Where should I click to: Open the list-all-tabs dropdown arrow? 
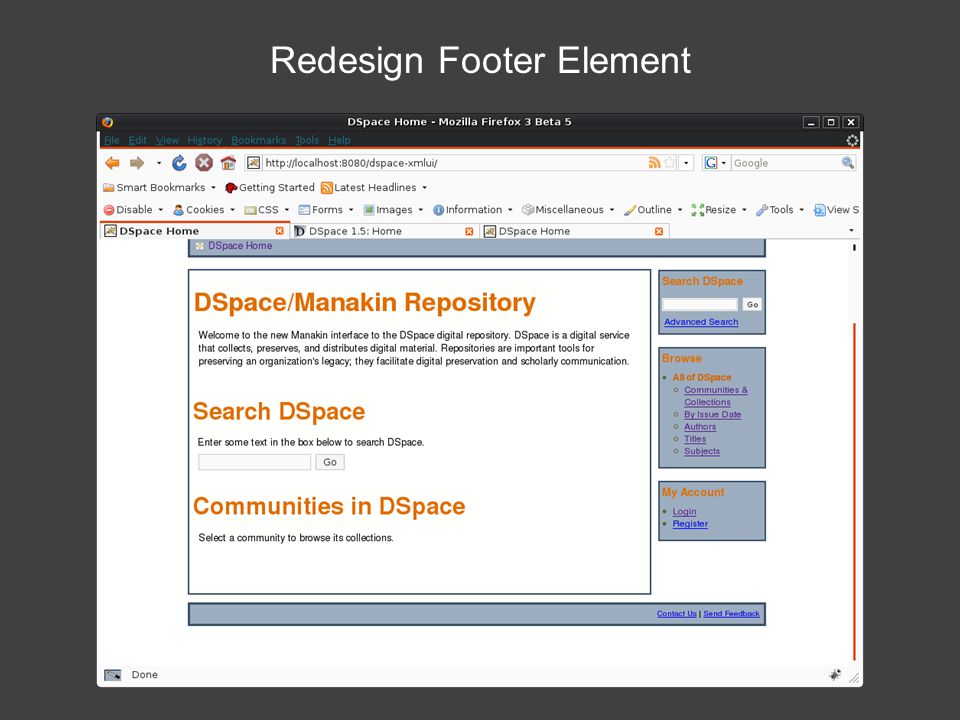[x=850, y=231]
